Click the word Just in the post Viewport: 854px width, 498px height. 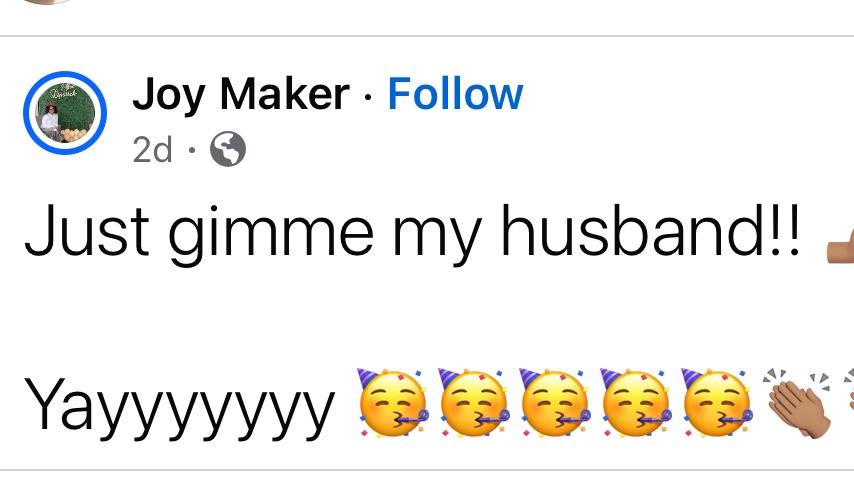coord(87,230)
